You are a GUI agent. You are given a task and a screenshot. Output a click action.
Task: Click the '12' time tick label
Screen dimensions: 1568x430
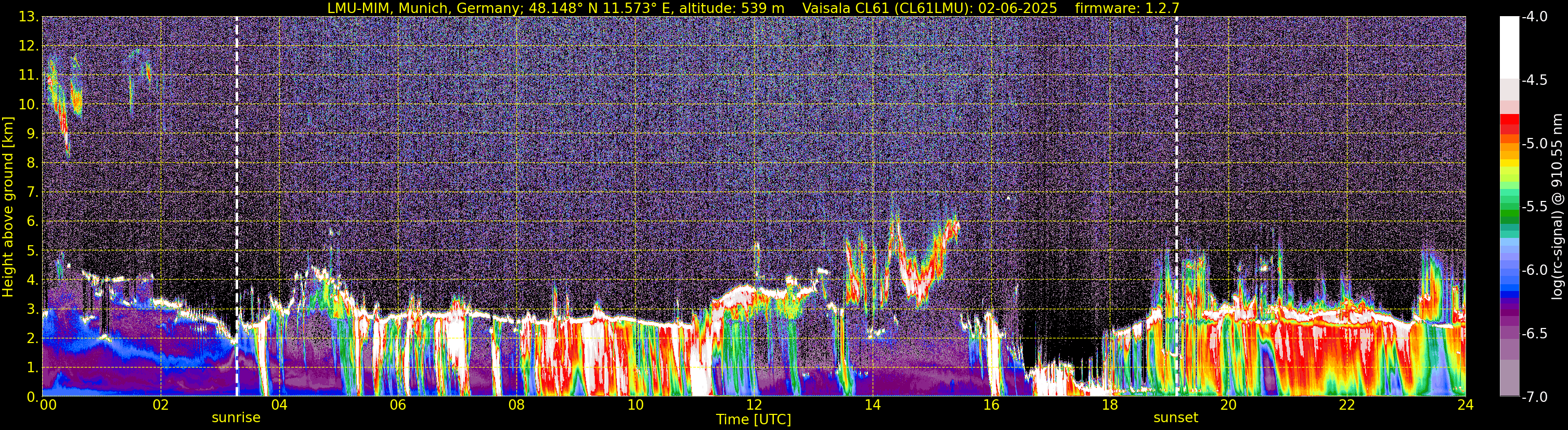point(754,405)
